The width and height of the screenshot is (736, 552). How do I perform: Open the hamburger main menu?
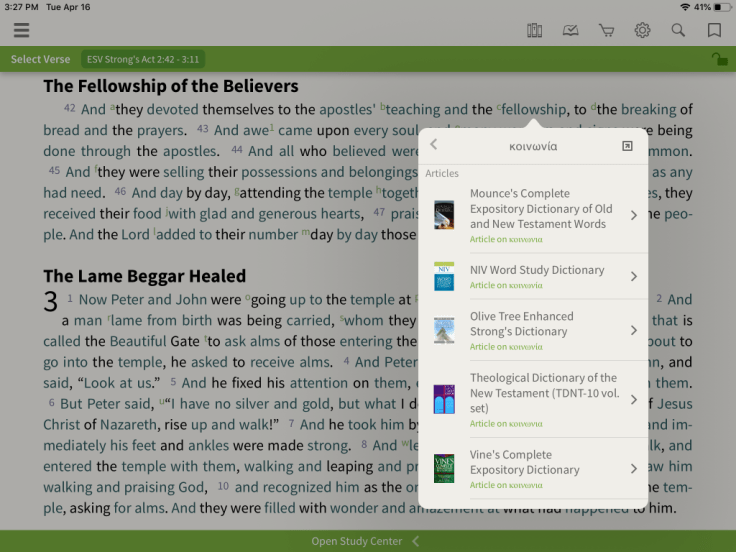[x=21, y=30]
